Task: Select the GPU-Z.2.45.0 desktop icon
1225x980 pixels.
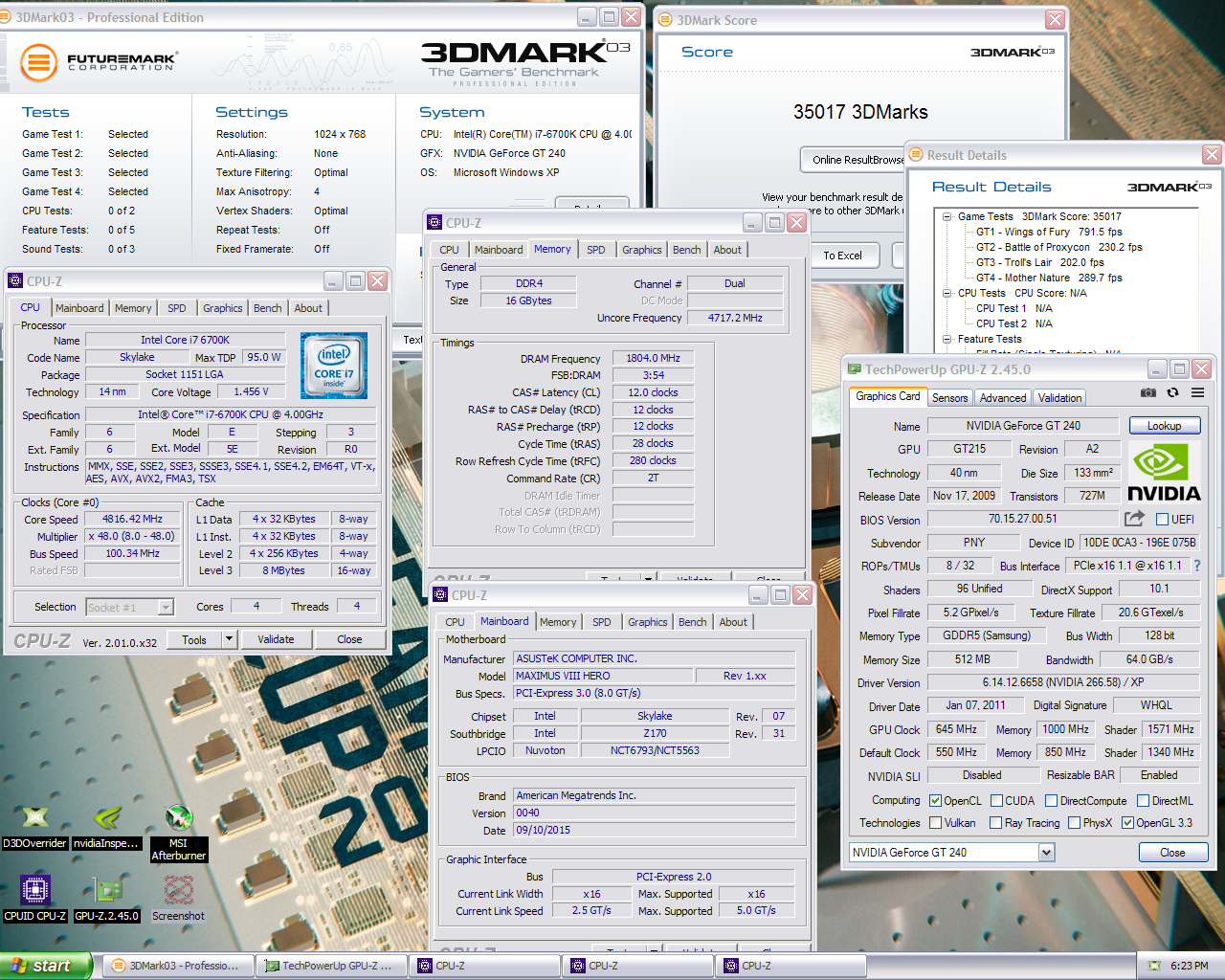Action: [x=107, y=900]
